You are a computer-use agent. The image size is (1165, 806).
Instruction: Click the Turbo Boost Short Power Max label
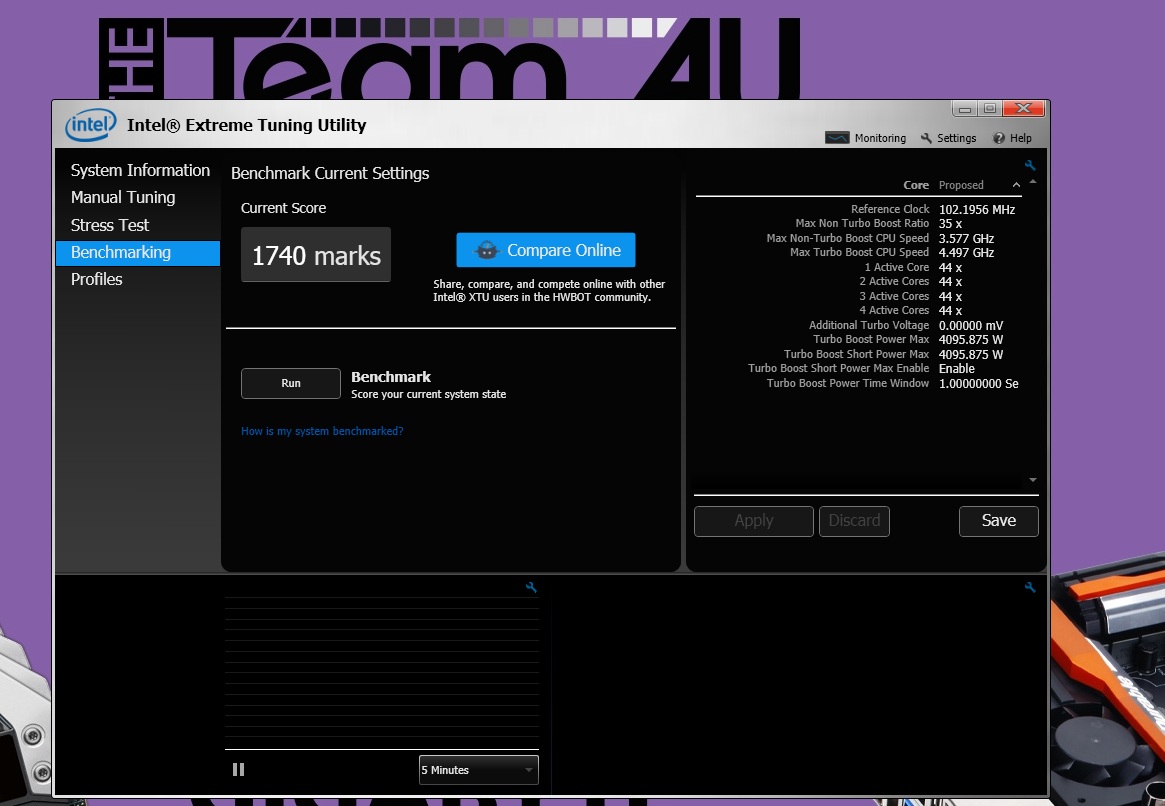coord(856,354)
